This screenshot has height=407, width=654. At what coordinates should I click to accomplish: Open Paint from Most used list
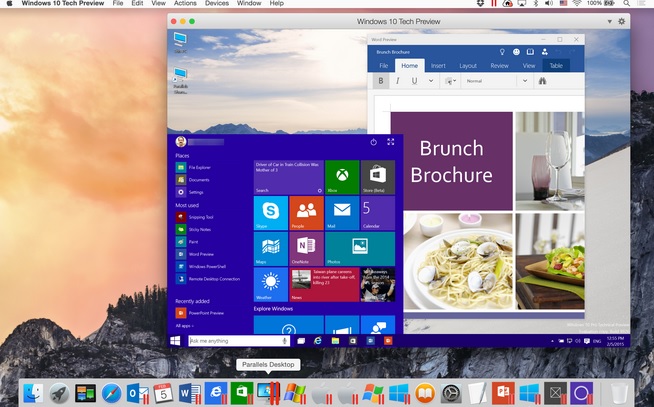[187, 241]
